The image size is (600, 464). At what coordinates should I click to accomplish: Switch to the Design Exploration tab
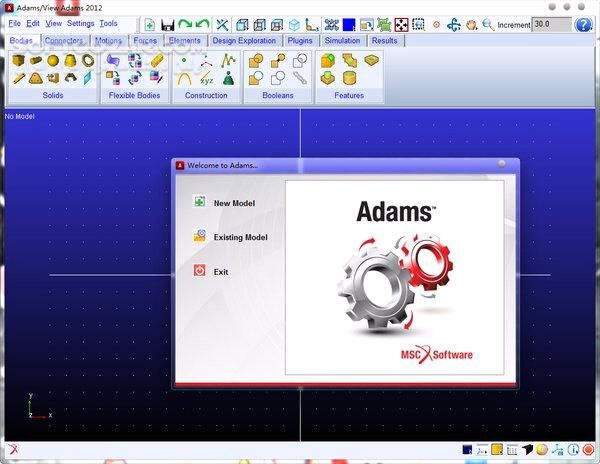click(x=243, y=41)
